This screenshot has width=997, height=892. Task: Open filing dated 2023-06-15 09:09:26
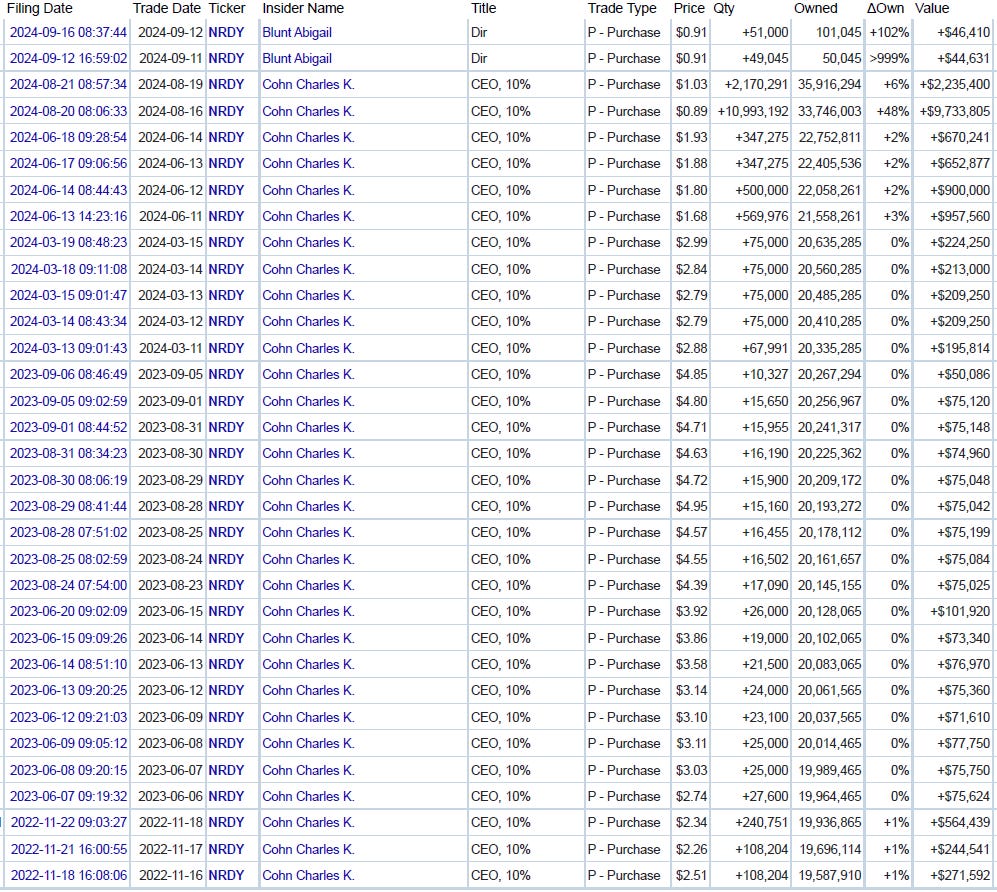coord(68,638)
